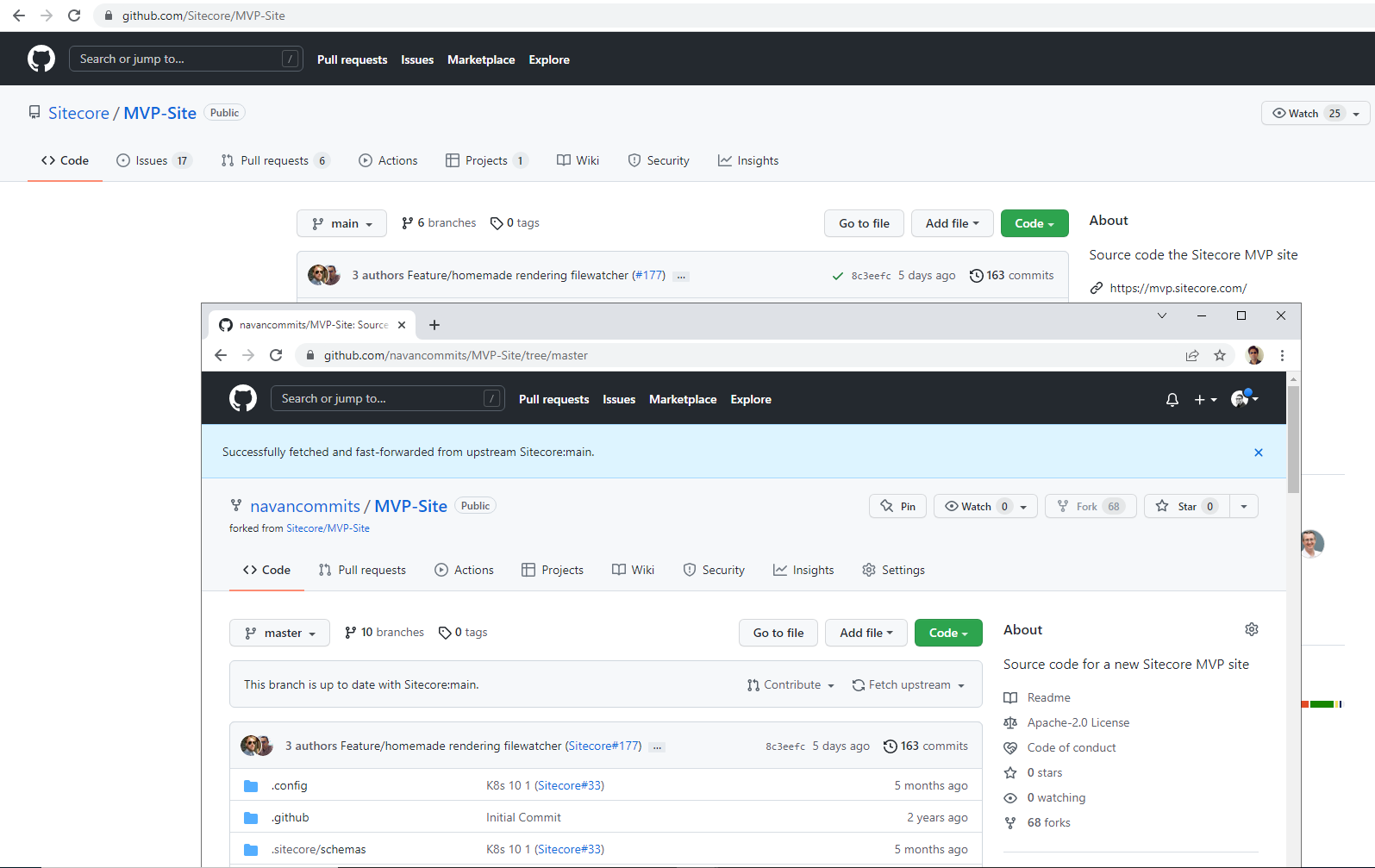The width and height of the screenshot is (1375, 868).
Task: Open Wiki tab in front repo
Action: [633, 570]
